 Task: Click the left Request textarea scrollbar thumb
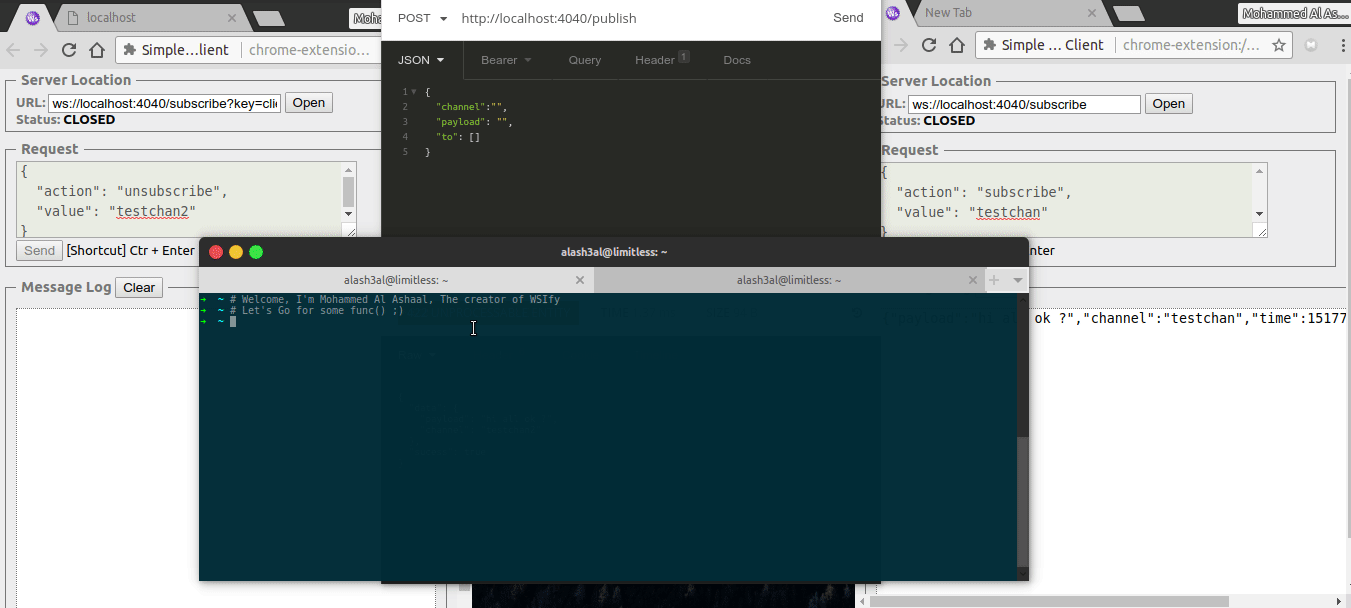[x=348, y=192]
